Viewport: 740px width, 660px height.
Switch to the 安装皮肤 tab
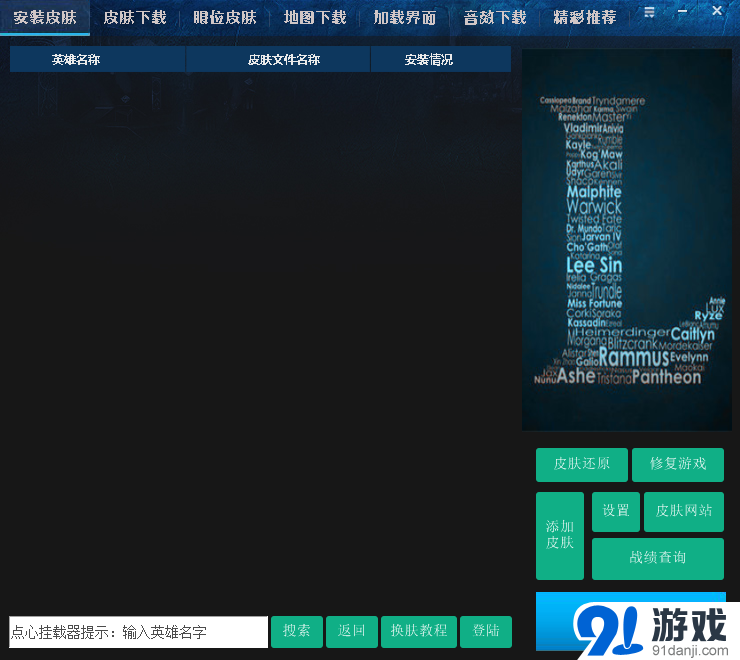45,18
